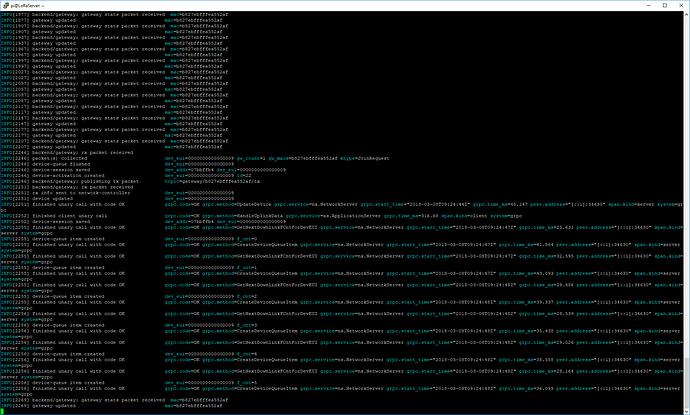690x415 pixels.
Task: Click the 'finished client unary call' line
Action: coord(54,216)
